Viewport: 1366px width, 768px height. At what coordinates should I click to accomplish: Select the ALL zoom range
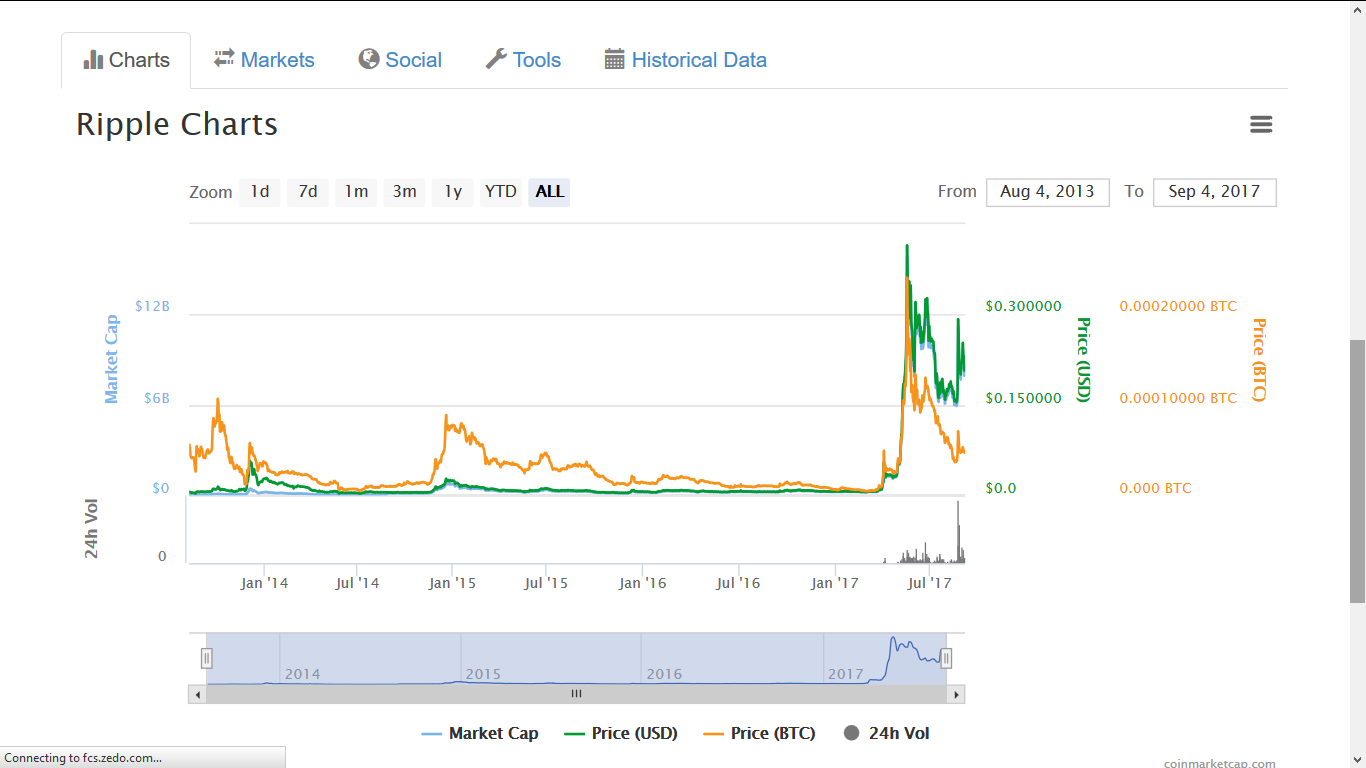(549, 192)
